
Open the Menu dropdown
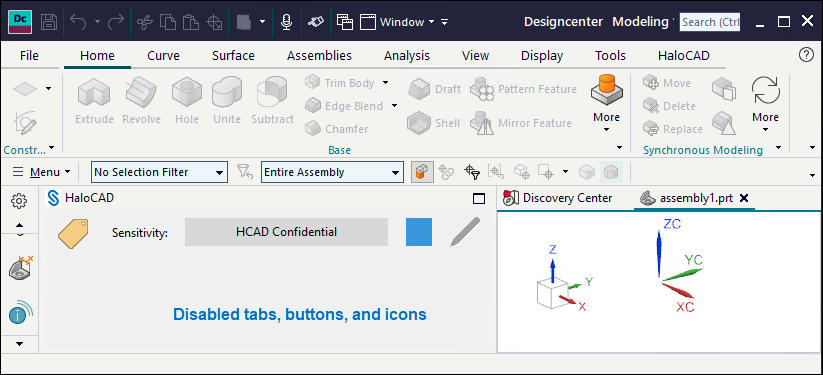tap(42, 172)
